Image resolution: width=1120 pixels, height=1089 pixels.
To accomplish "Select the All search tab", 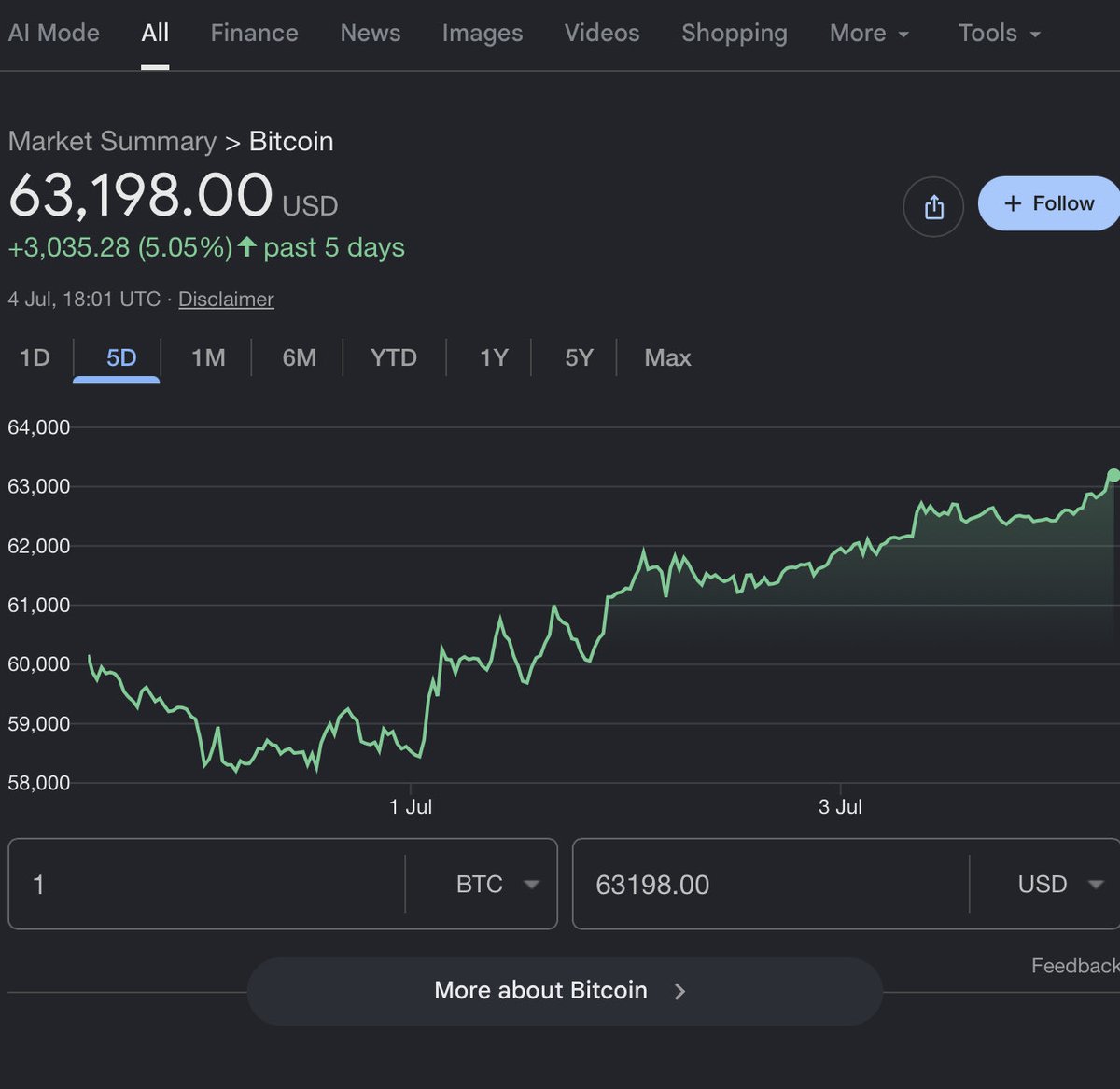I will (155, 33).
